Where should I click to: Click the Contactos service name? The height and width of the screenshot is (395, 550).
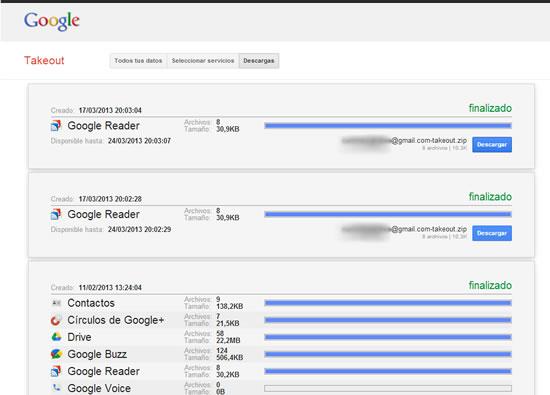[x=91, y=303]
